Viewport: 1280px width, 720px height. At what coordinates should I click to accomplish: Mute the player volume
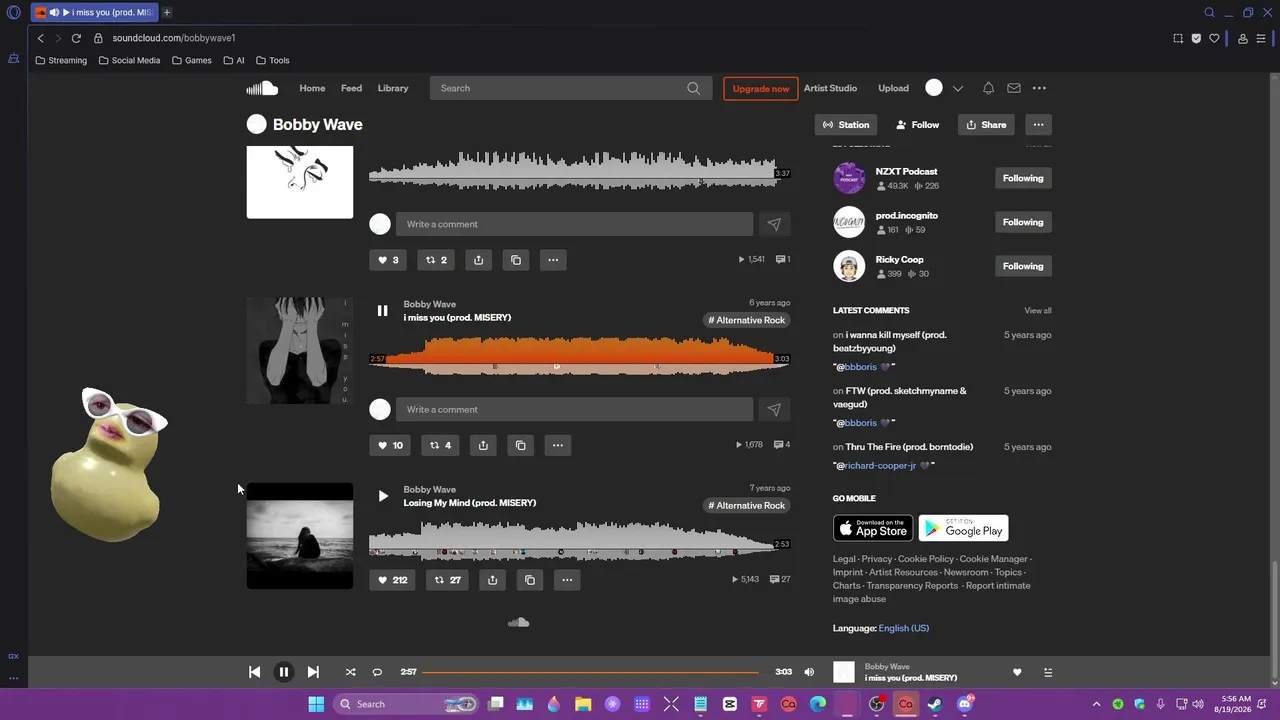click(809, 672)
